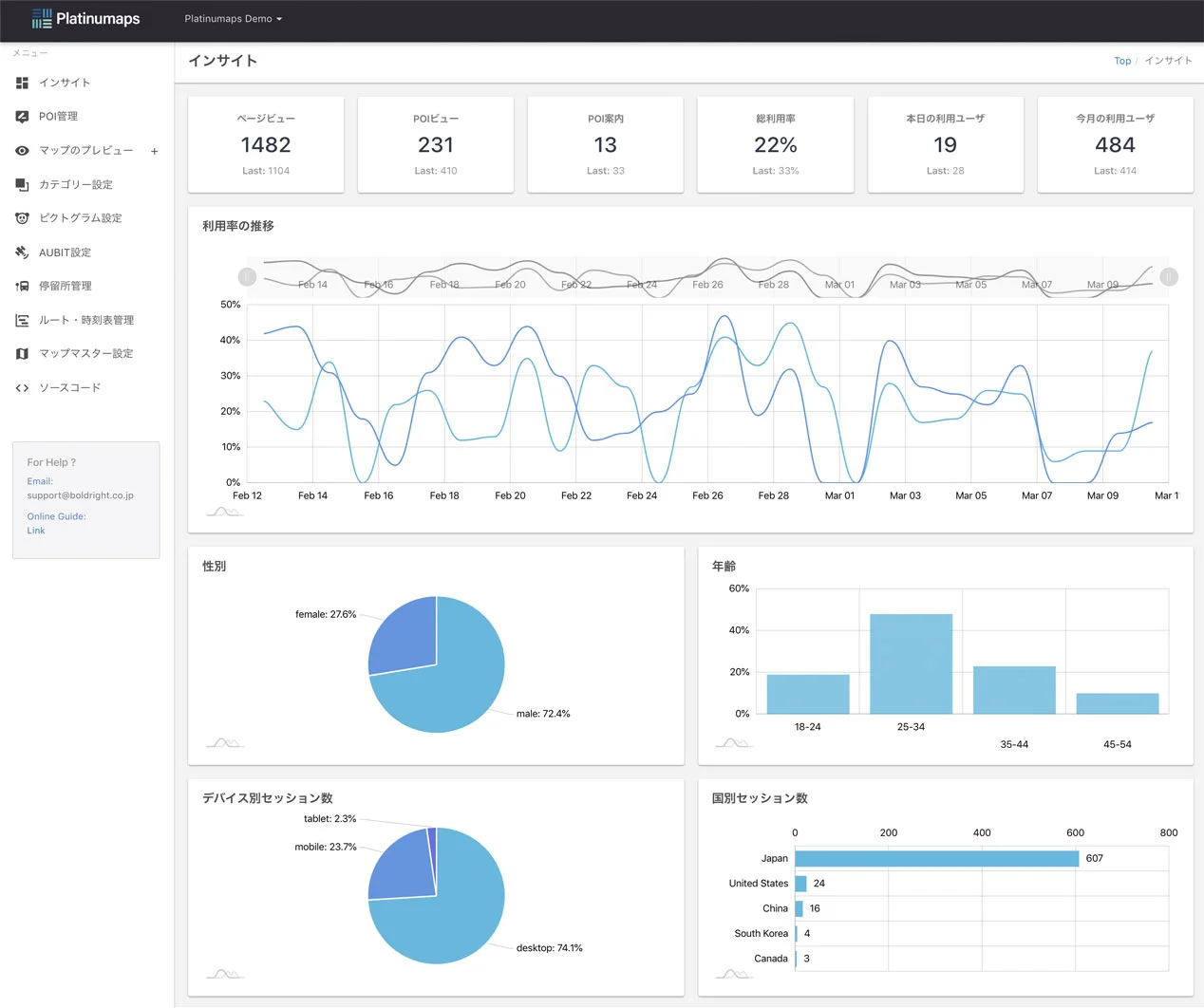Click the ピクトグラム設定 panda icon
Viewport: 1204px width, 1008px height.
pos(22,218)
